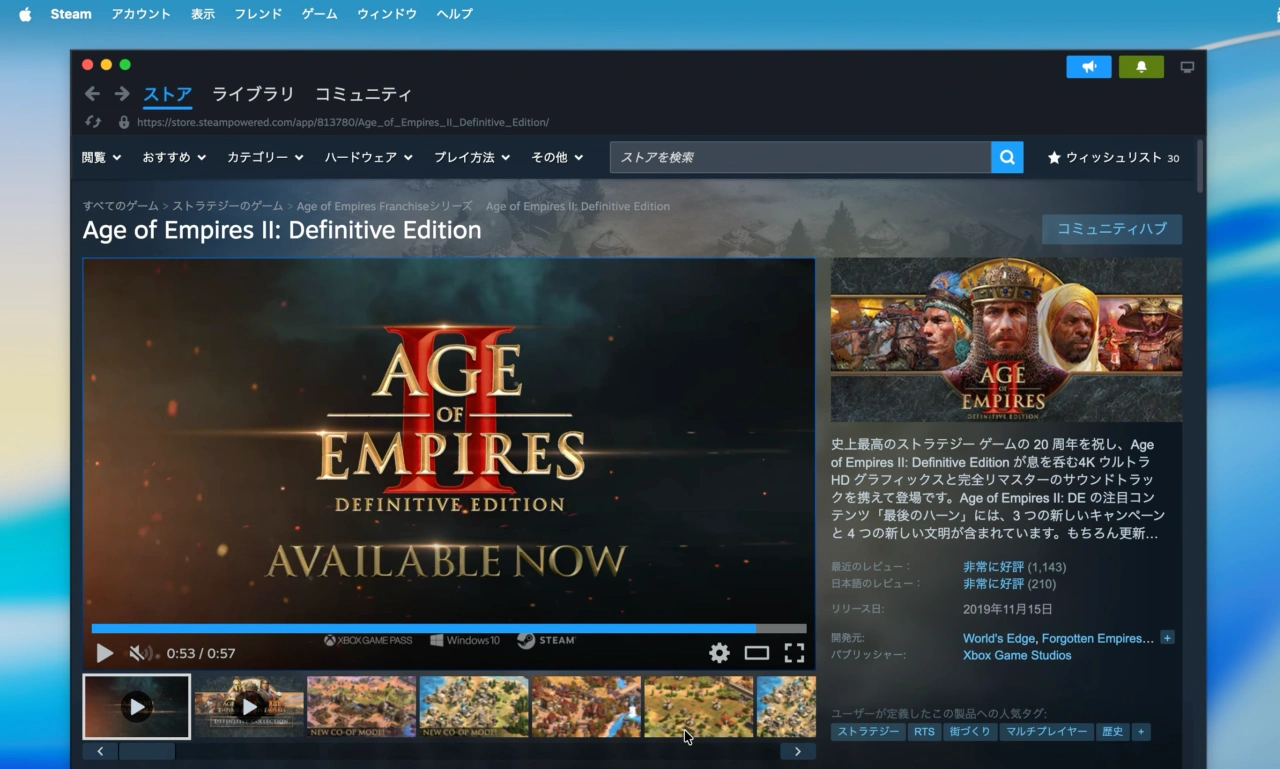
Task: Click the 街づくり tag
Action: [970, 732]
